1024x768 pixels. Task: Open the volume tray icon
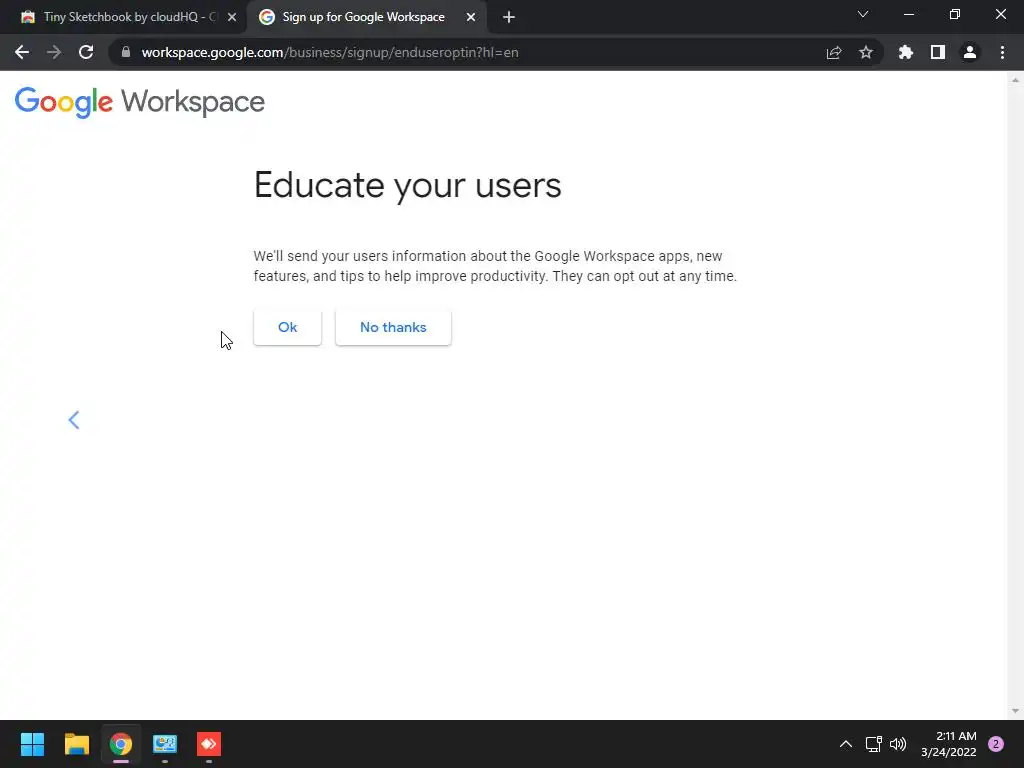pyautogui.click(x=899, y=744)
